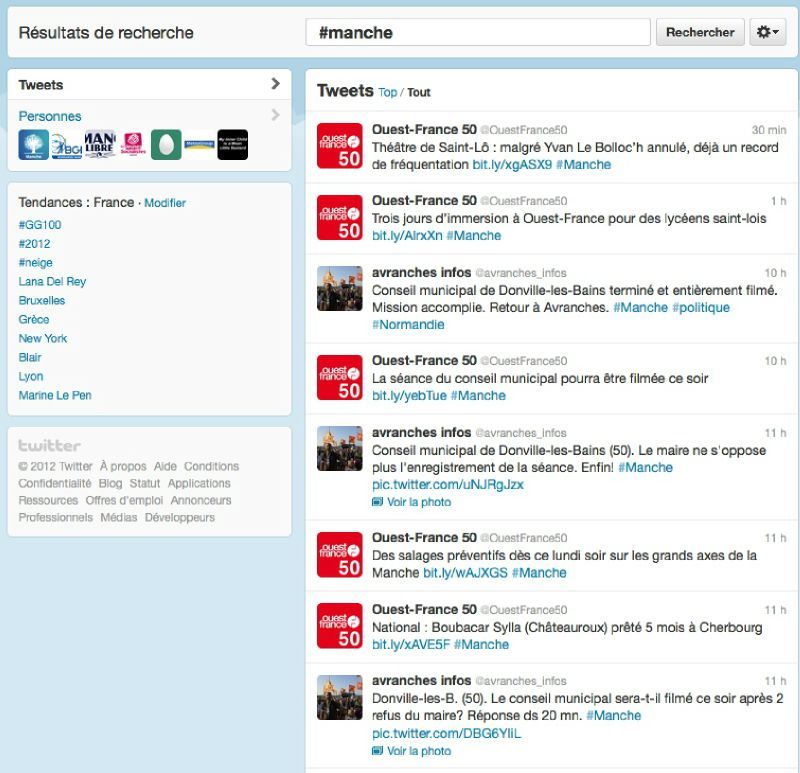Viewport: 800px width, 773px height.
Task: Click Ouest-France 50 avatar on lycéens tweet
Action: (x=340, y=217)
